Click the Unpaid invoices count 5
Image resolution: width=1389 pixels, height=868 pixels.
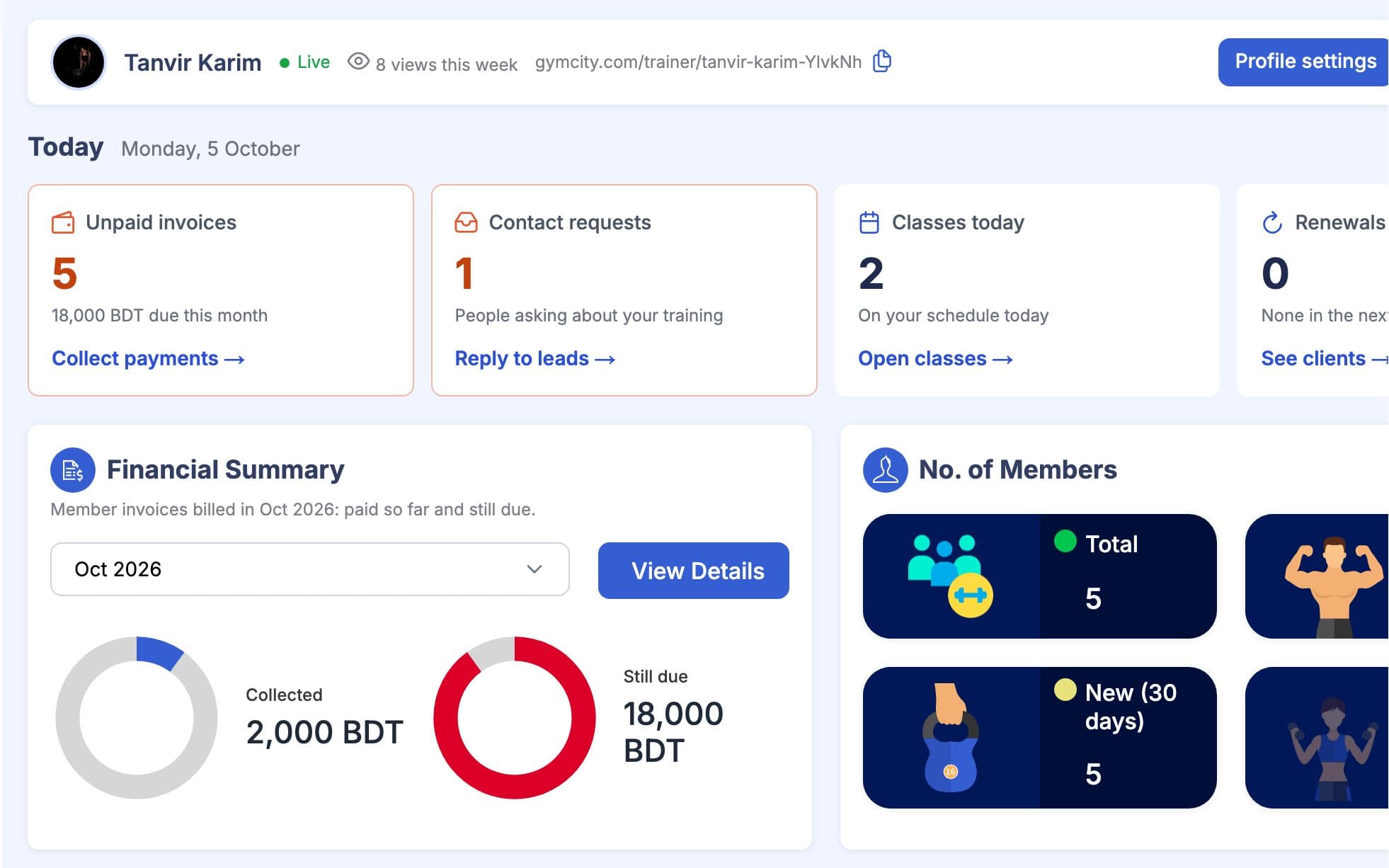64,273
